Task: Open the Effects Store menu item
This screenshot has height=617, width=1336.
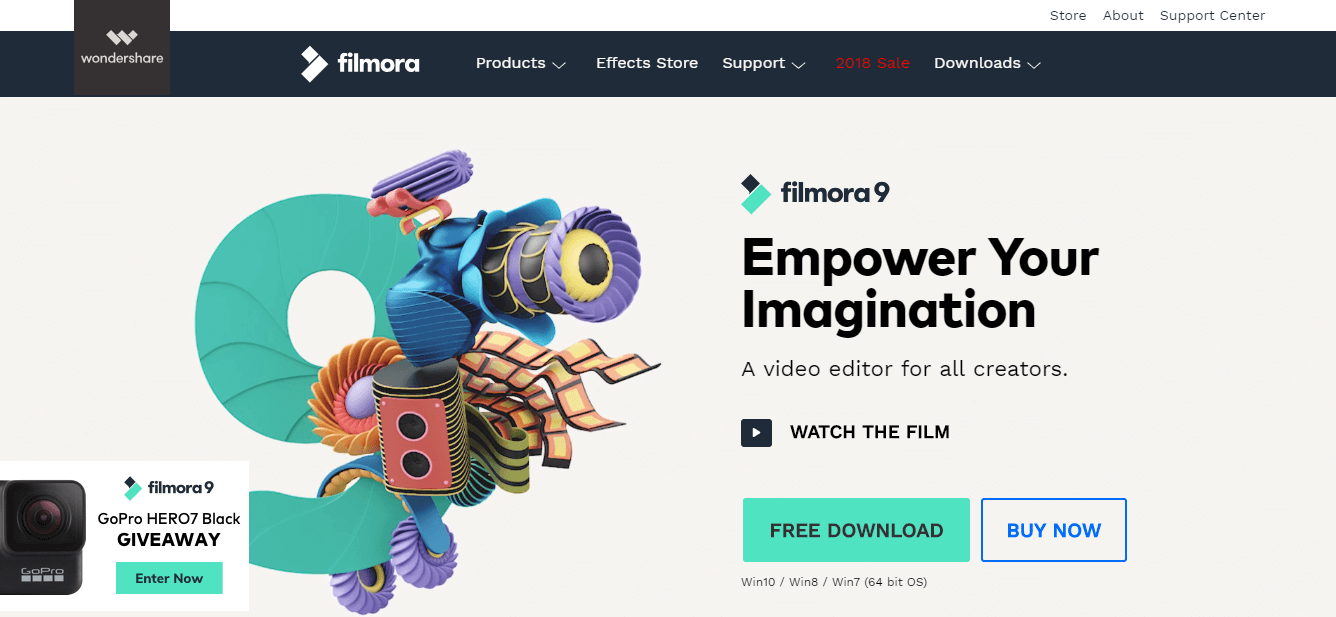Action: (647, 63)
